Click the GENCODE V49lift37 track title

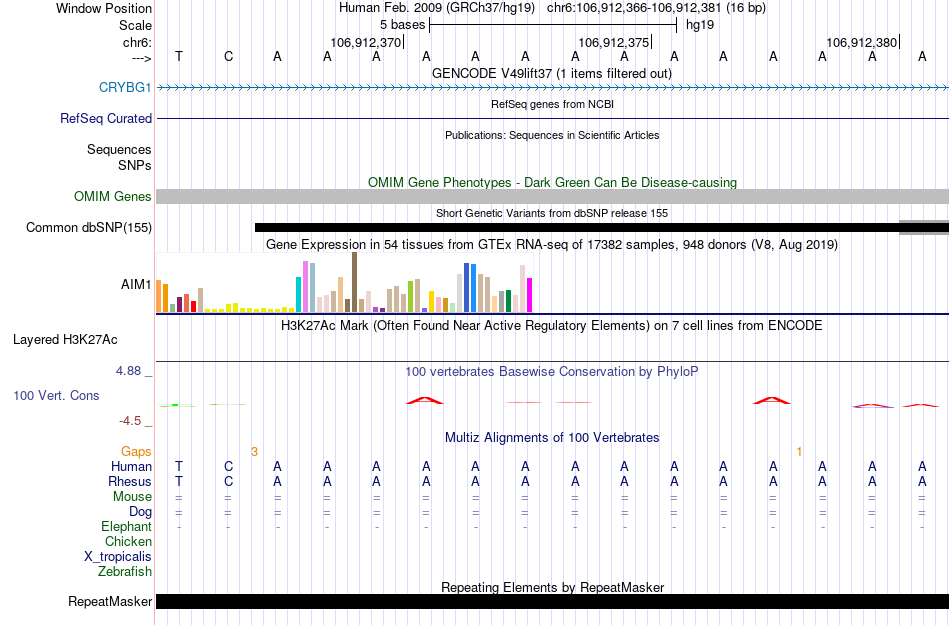[552, 73]
